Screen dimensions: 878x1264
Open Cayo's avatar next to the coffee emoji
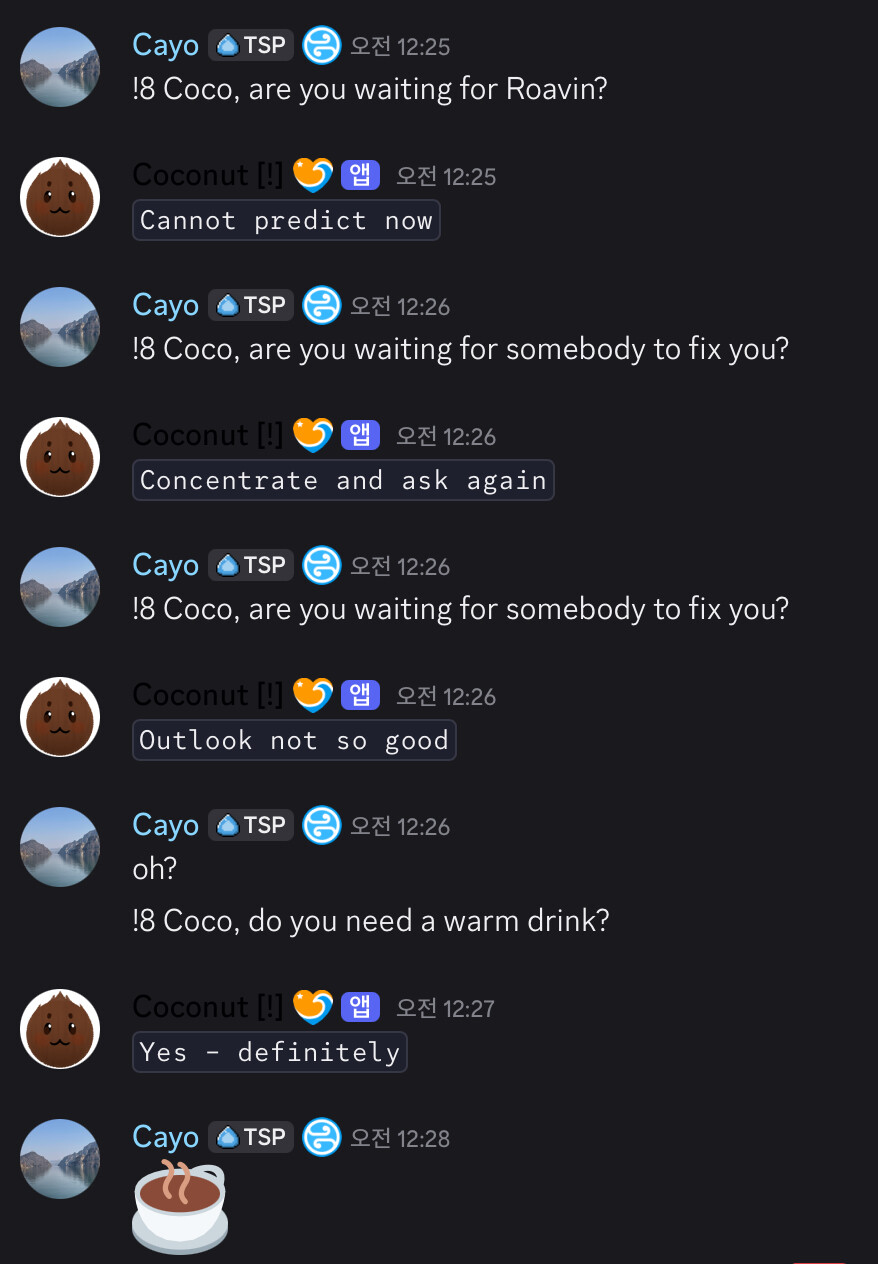[x=60, y=1159]
